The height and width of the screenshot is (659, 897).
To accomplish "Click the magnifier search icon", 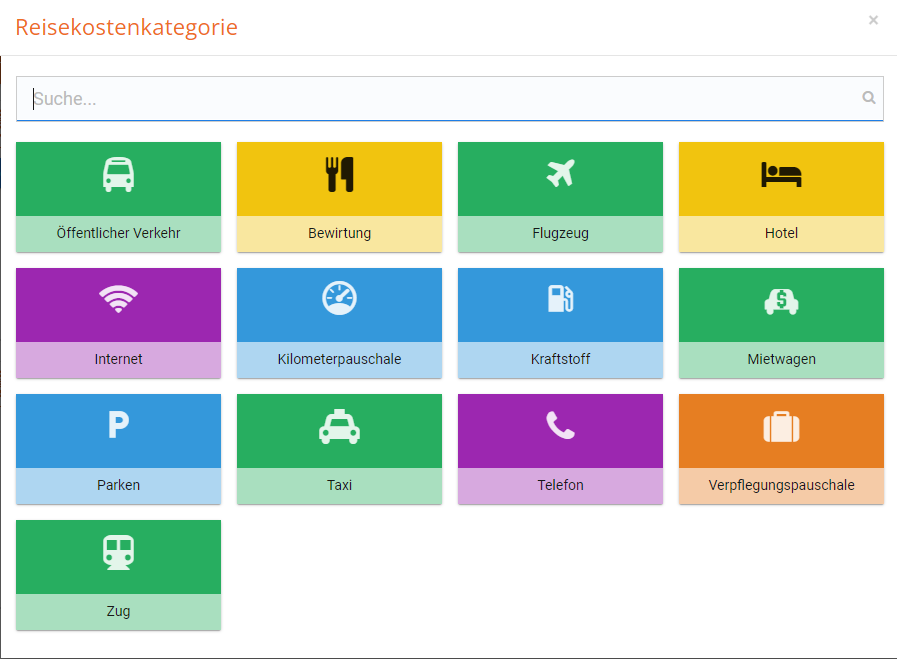I will [x=869, y=98].
